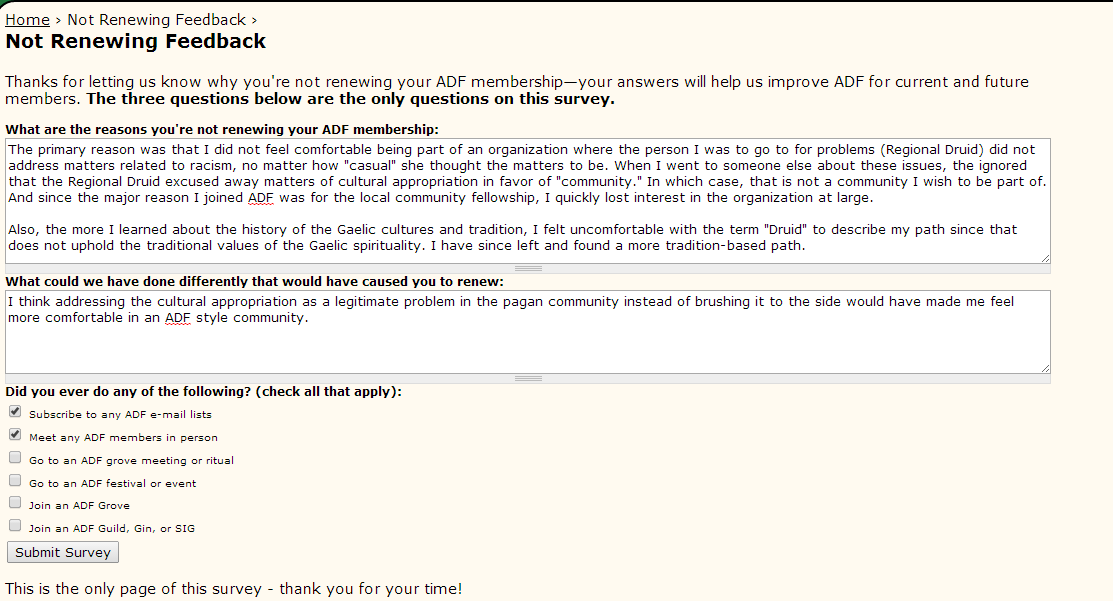The height and width of the screenshot is (601, 1113).
Task: Open the Home breadcrumb link
Action: [x=27, y=20]
